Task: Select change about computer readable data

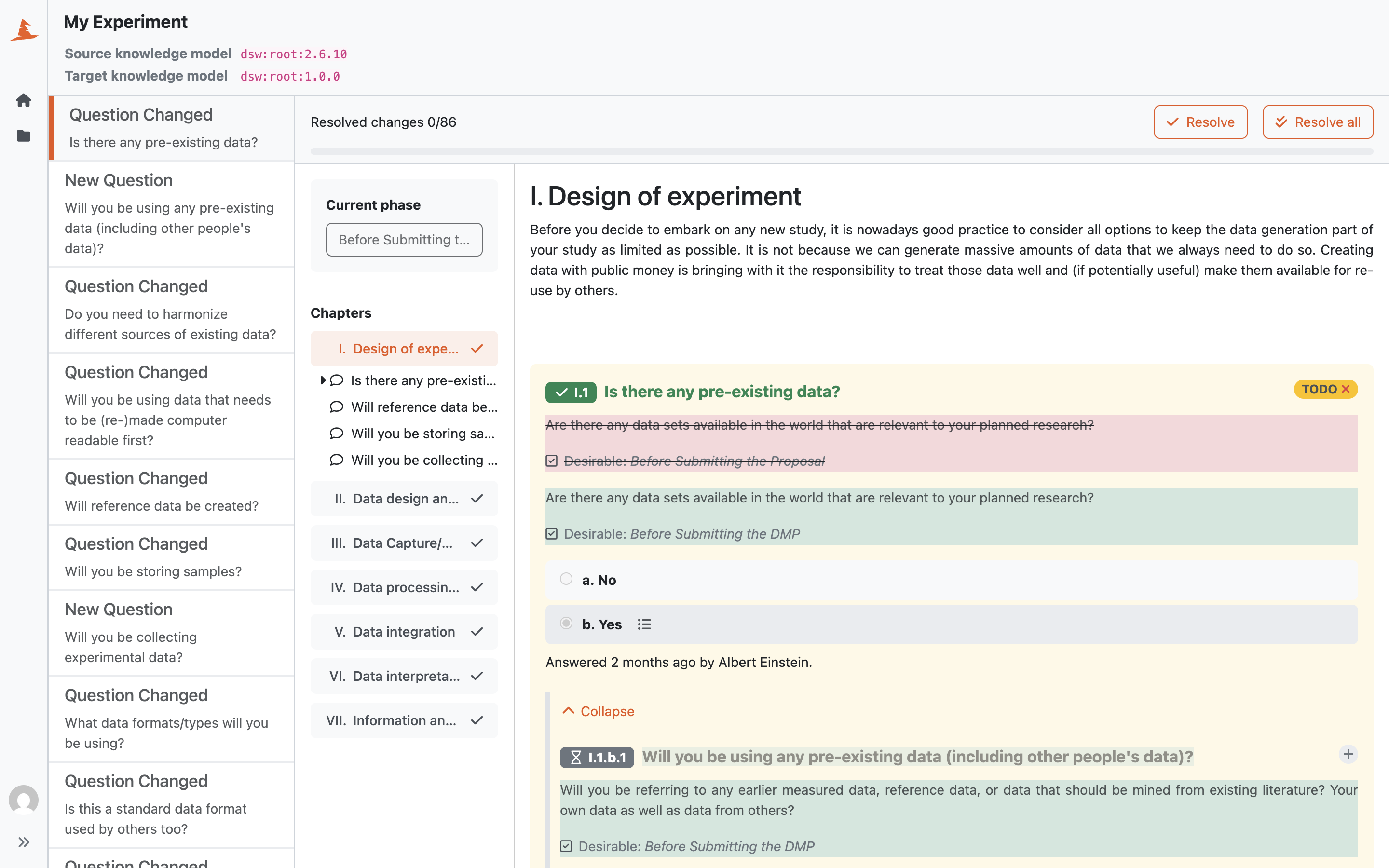Action: (172, 406)
